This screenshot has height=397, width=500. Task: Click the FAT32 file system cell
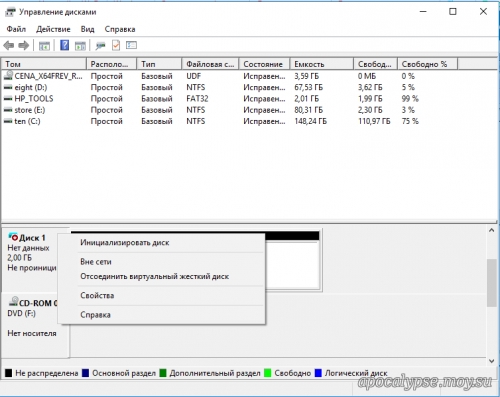pyautogui.click(x=197, y=99)
